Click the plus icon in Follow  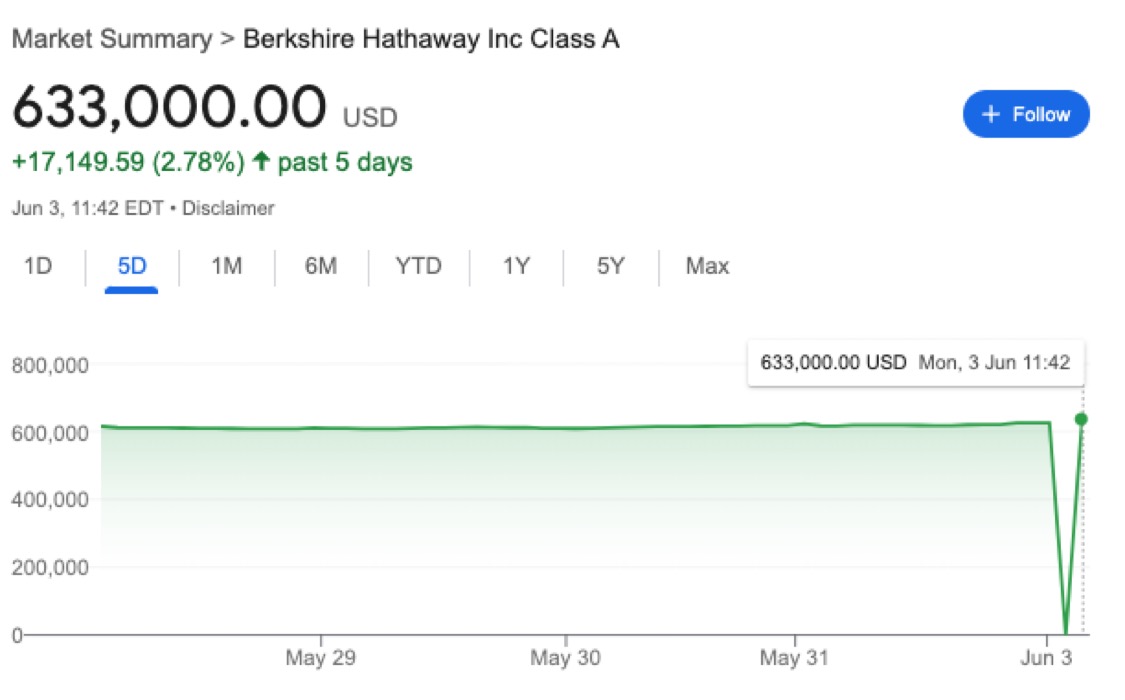tap(991, 115)
